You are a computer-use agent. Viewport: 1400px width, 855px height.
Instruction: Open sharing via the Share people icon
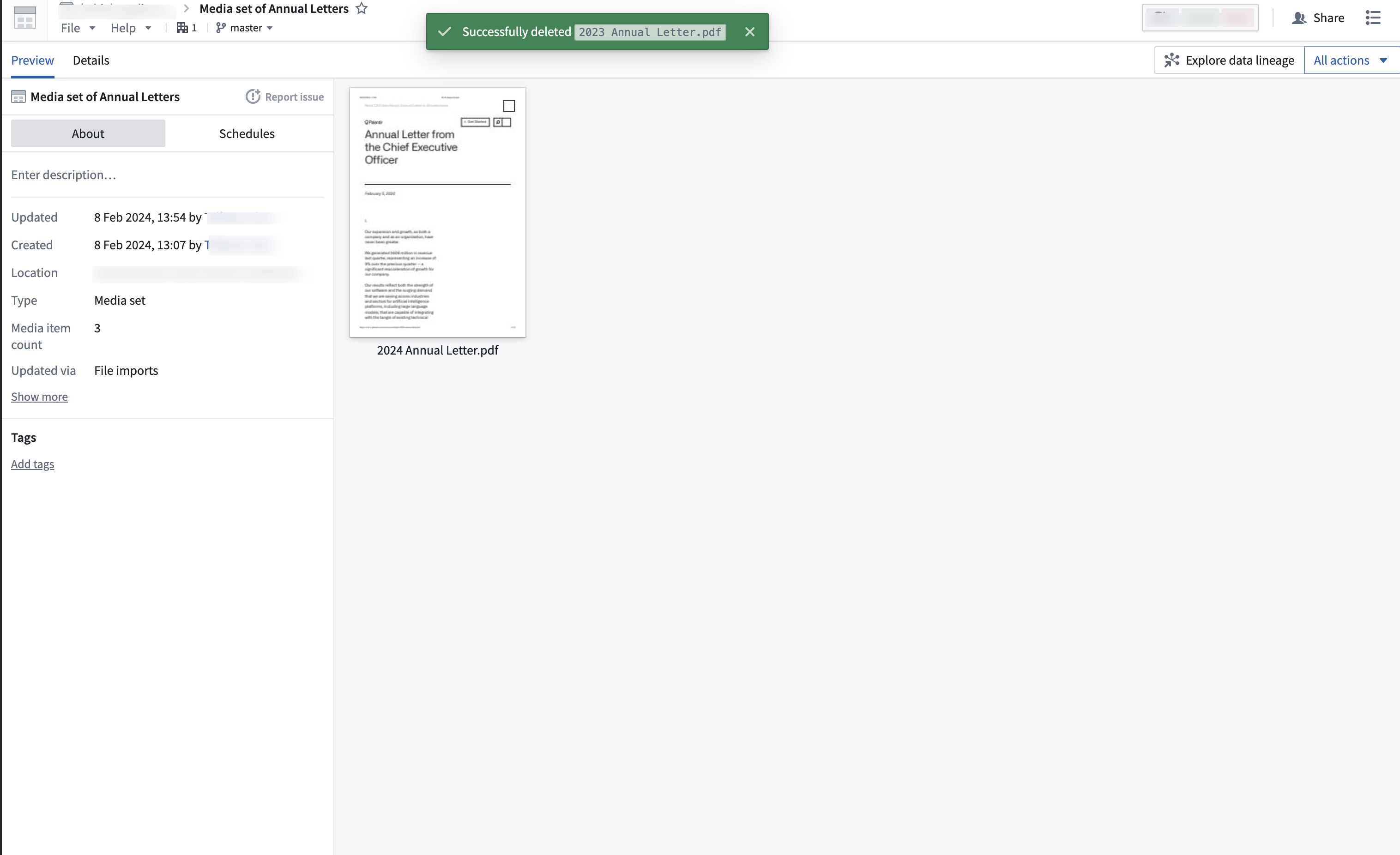coord(1299,18)
